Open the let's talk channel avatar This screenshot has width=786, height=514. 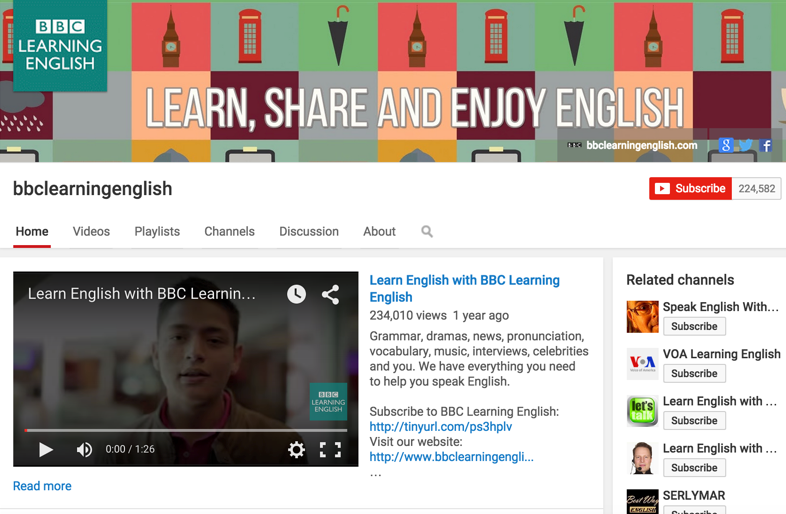point(642,411)
